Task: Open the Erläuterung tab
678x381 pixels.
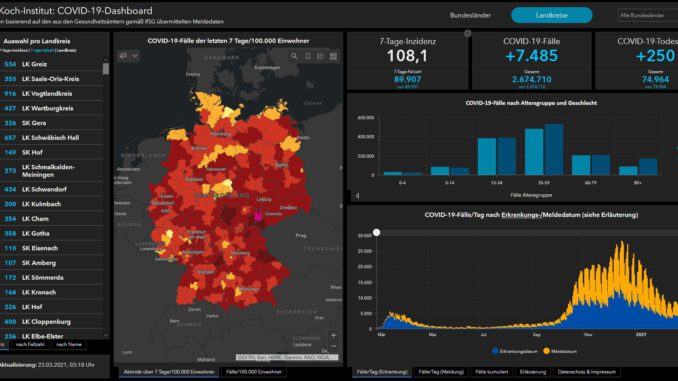Action: (533, 372)
